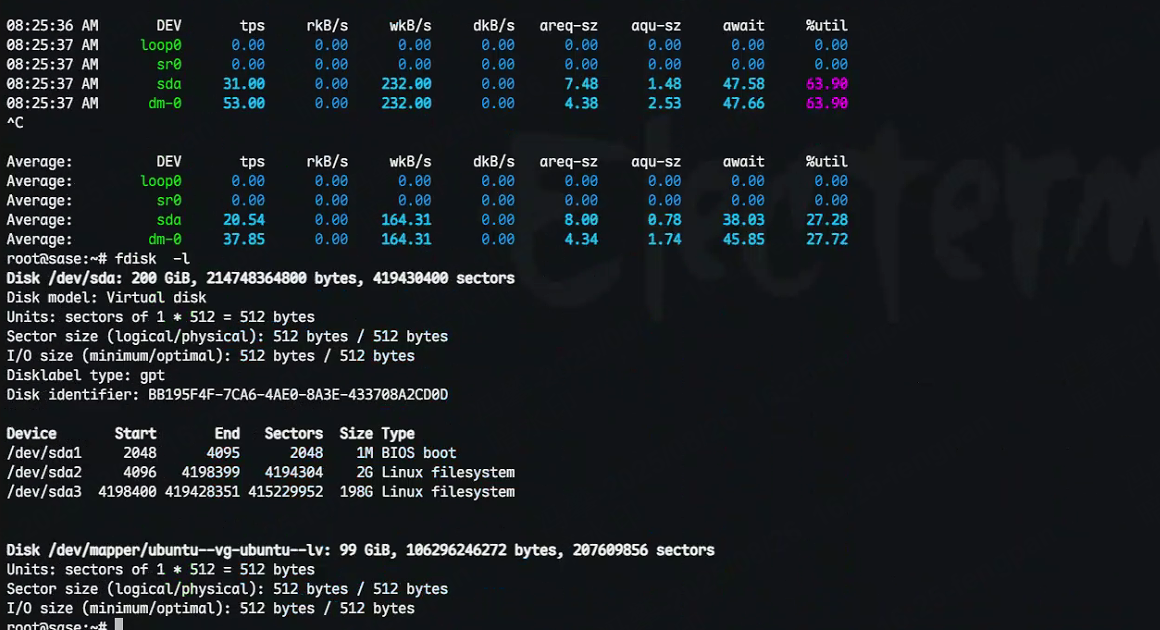Select the 232.00 wkB/s value in the sda row
This screenshot has width=1160, height=630.
click(406, 84)
